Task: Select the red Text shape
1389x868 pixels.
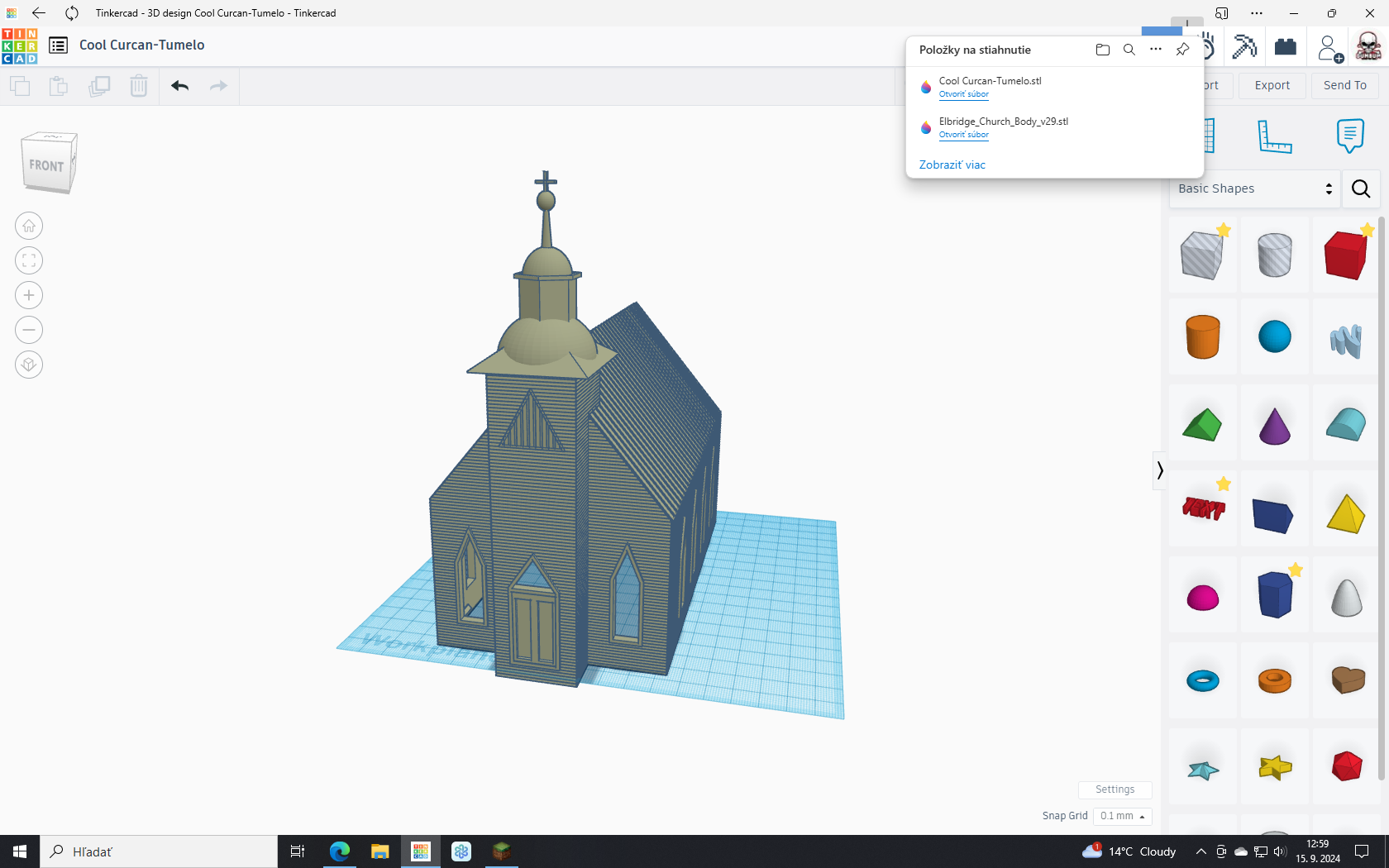Action: [x=1203, y=508]
